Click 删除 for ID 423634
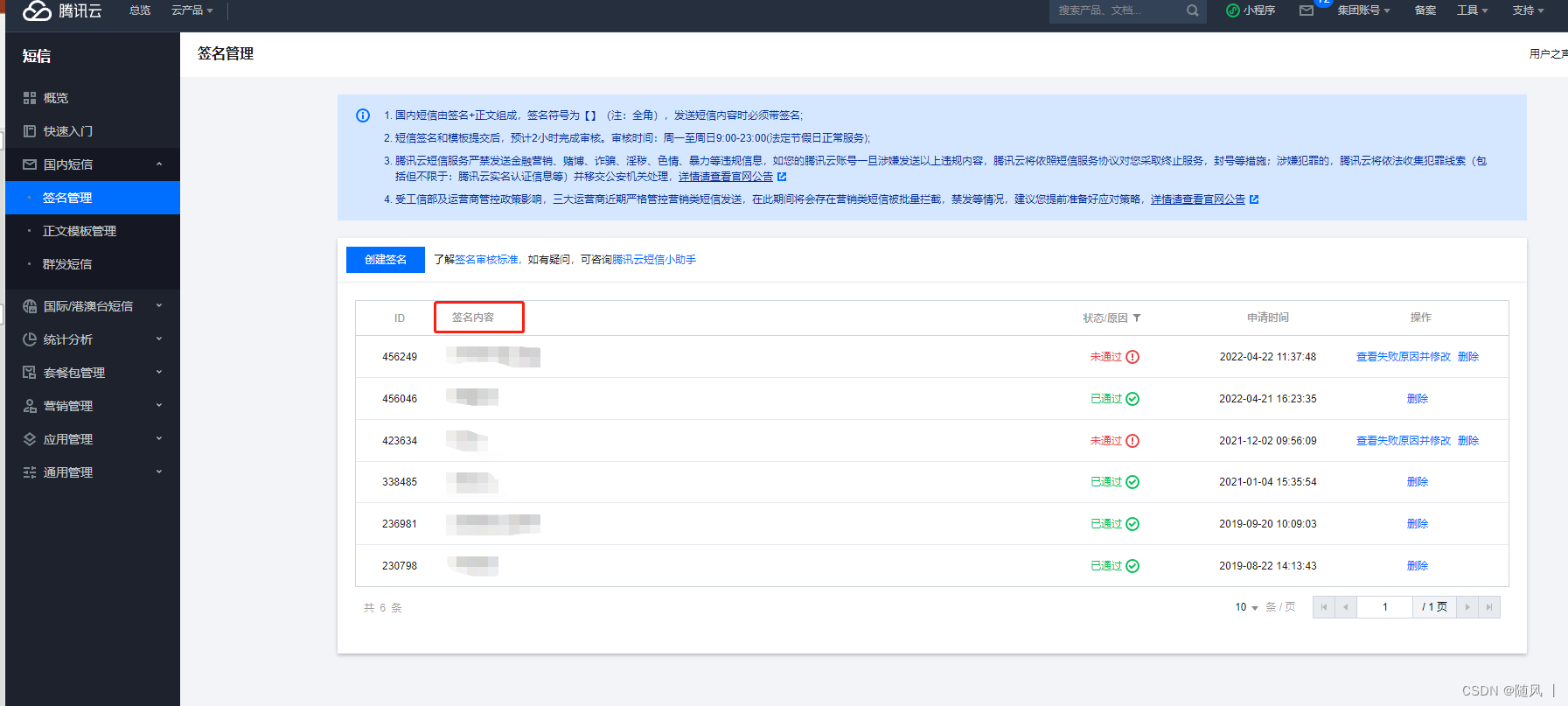 pyautogui.click(x=1468, y=441)
